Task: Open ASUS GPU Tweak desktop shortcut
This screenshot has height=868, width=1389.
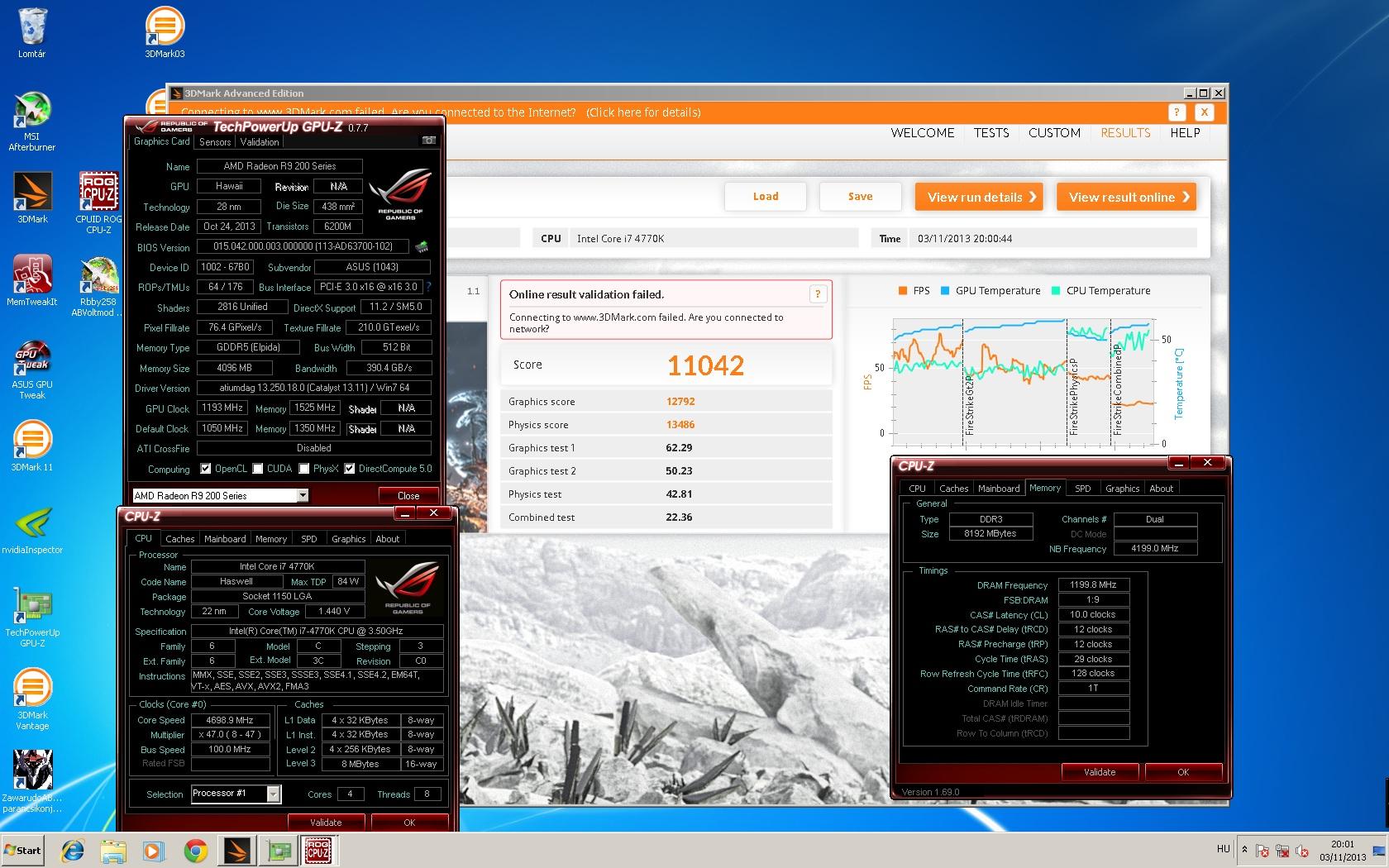Action: coord(32,370)
